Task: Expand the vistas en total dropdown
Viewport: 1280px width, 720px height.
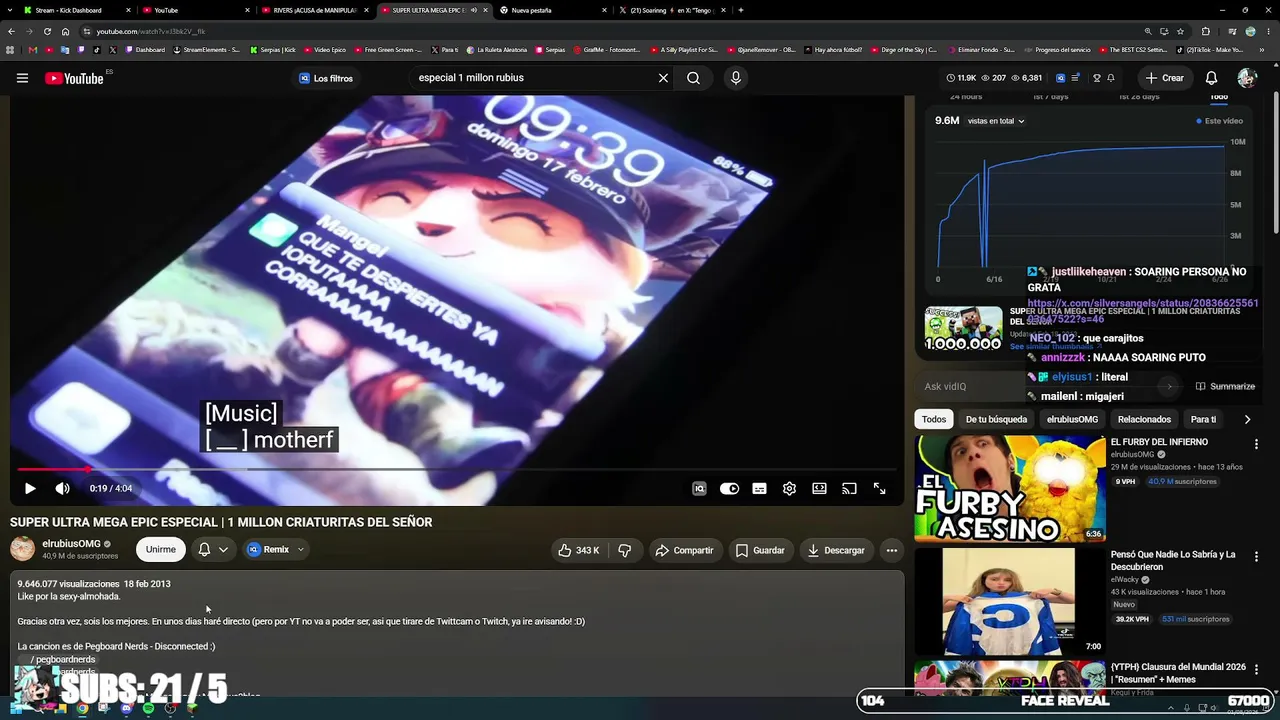Action: click(996, 121)
